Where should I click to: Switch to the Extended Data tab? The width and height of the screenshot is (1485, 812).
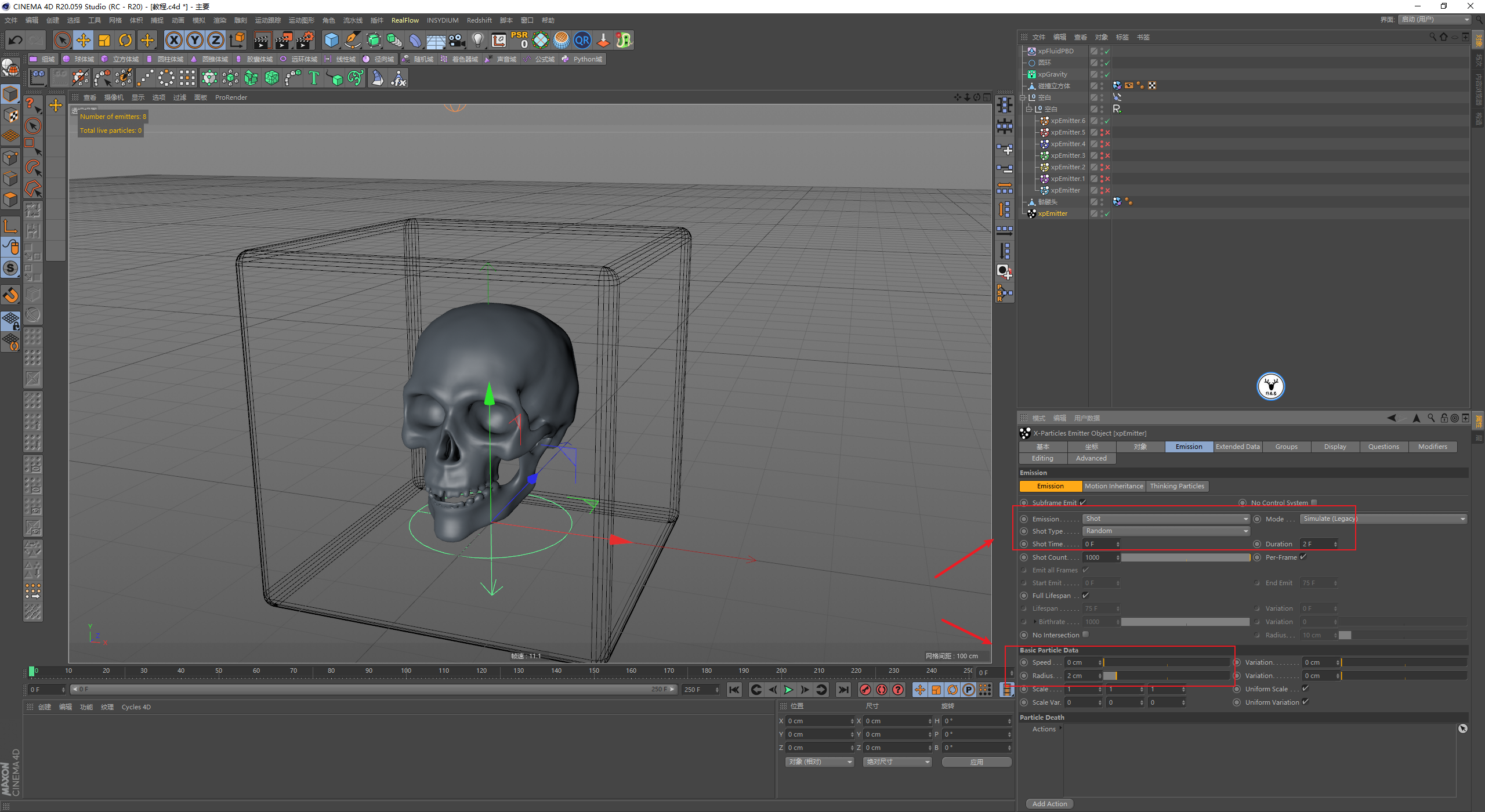coord(1237,447)
